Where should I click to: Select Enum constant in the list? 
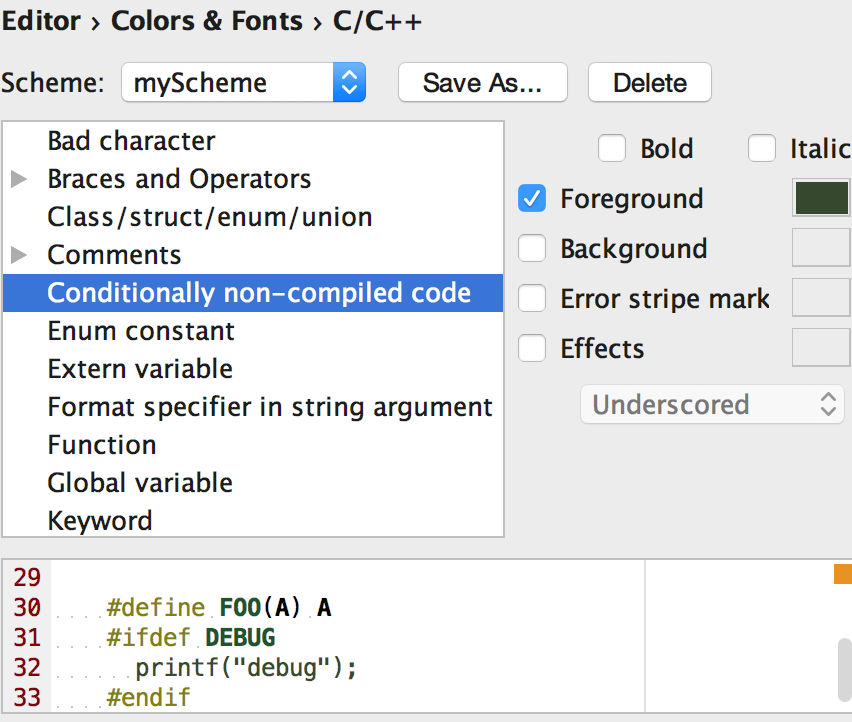point(141,331)
